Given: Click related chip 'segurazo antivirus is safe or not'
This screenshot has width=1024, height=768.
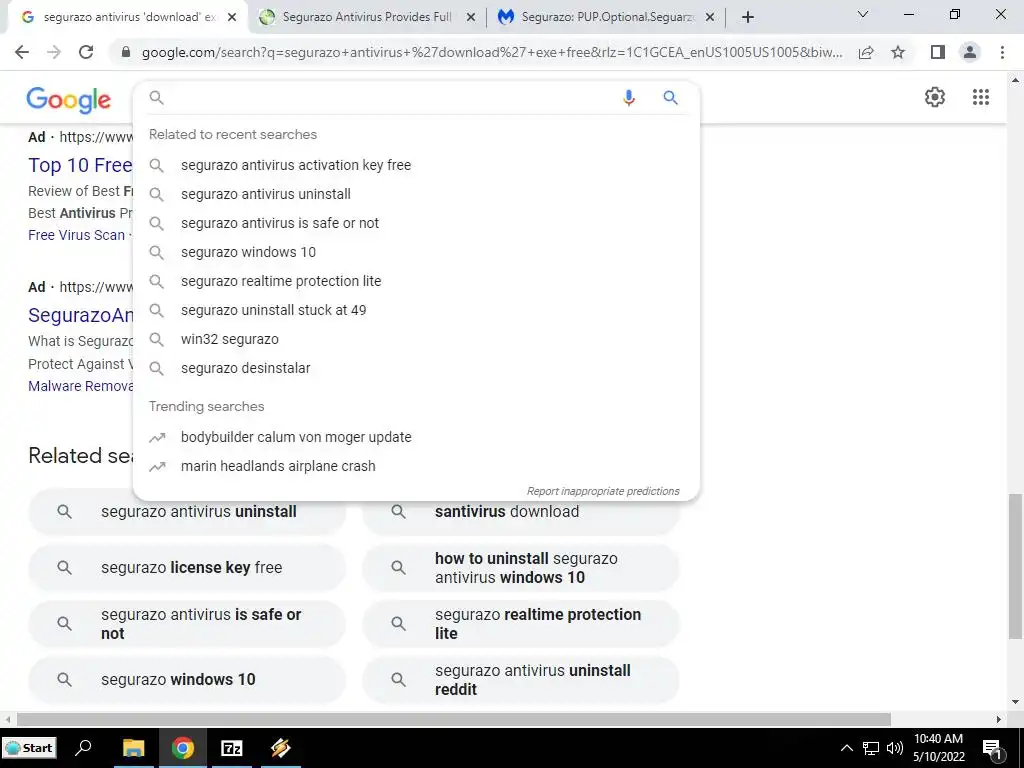Looking at the screenshot, I should coord(187,624).
